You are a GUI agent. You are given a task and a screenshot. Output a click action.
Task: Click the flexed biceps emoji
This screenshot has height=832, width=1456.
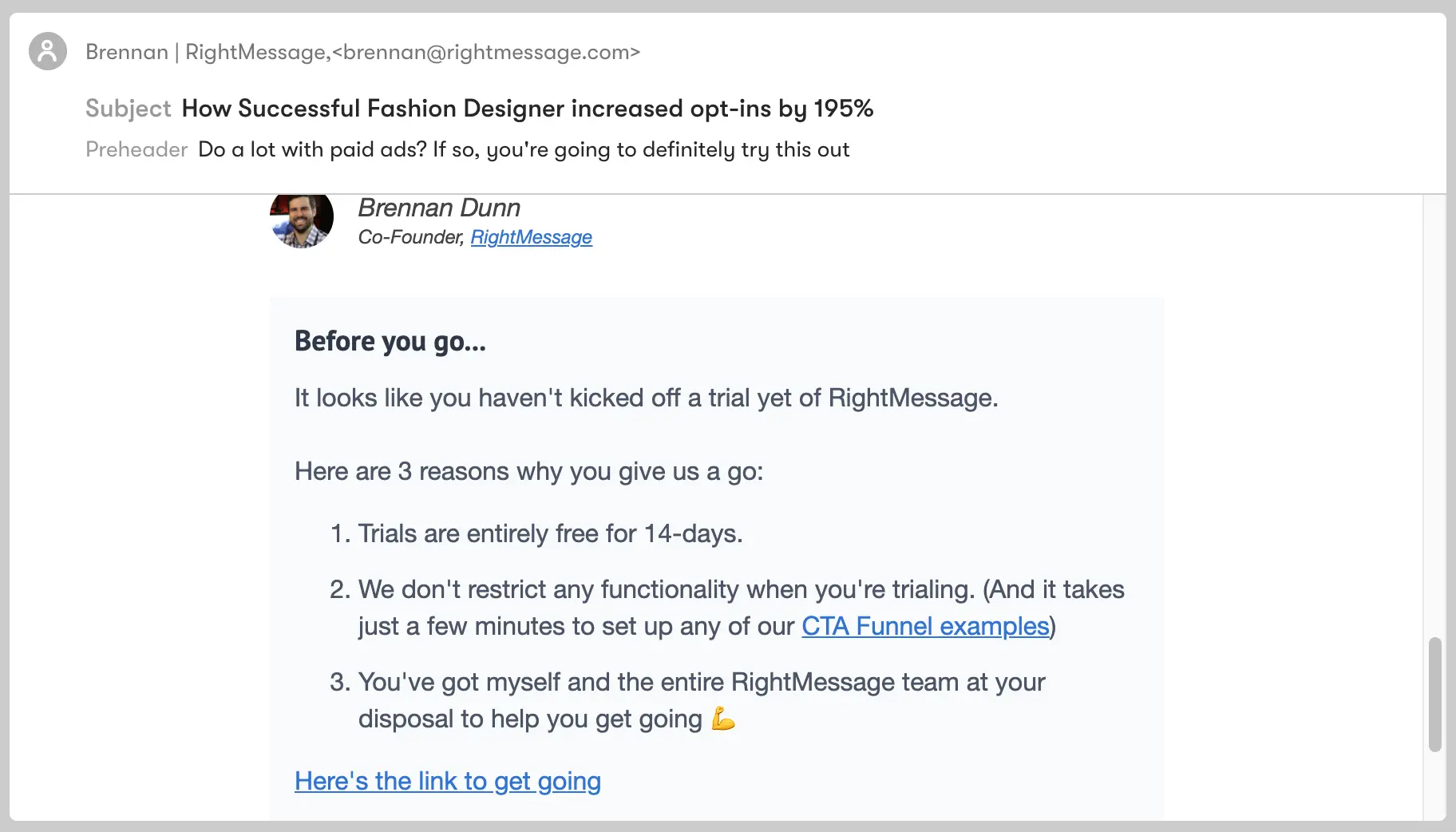(723, 719)
